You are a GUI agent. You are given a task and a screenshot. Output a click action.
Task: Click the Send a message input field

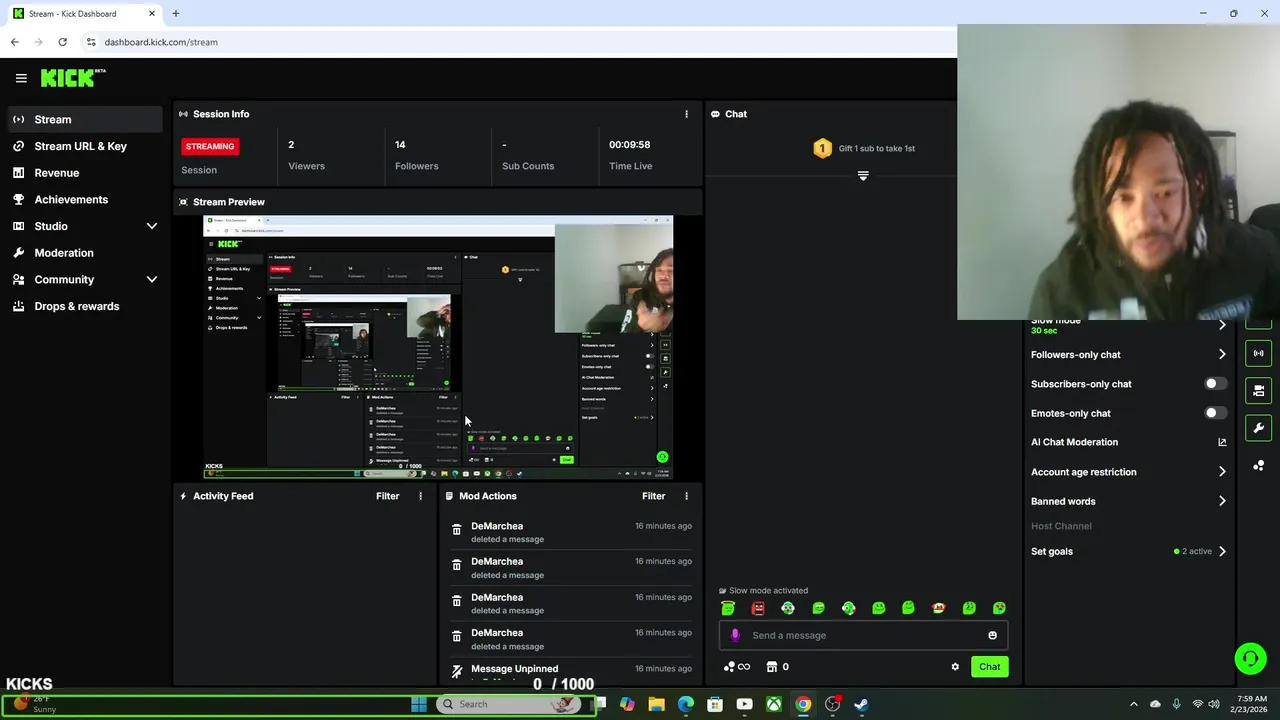(x=863, y=635)
